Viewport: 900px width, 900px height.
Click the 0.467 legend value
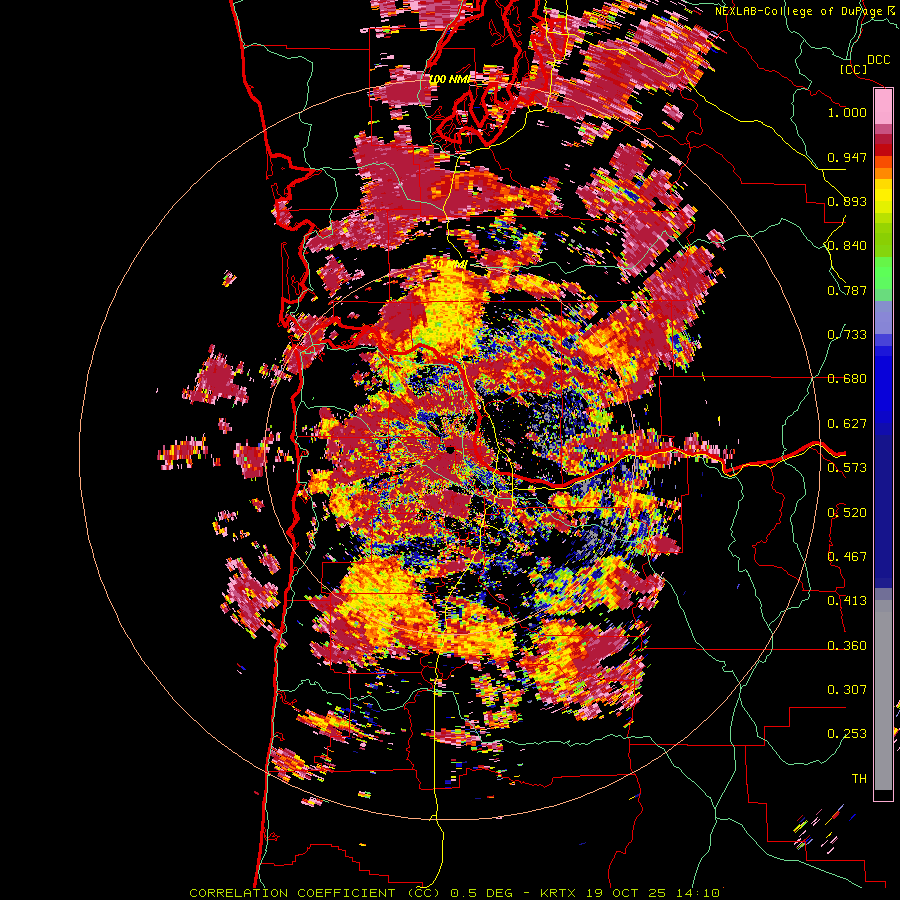847,557
